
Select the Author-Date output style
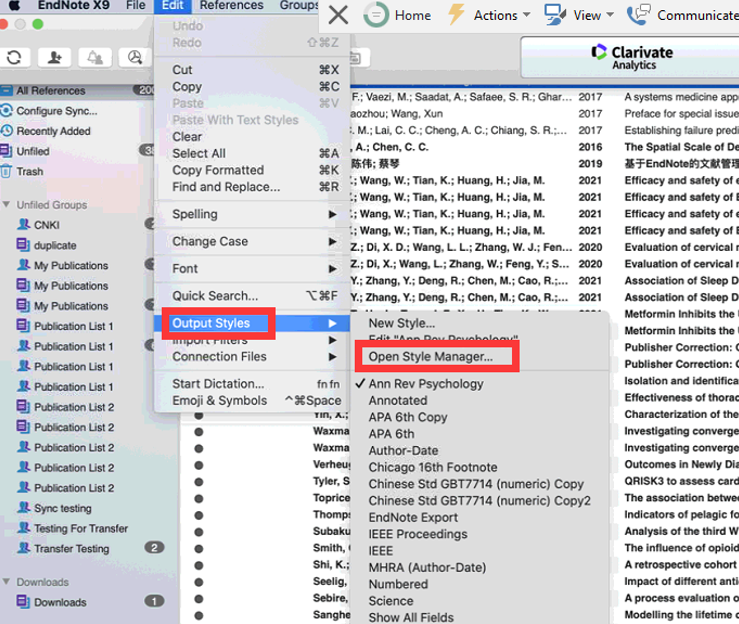click(403, 451)
